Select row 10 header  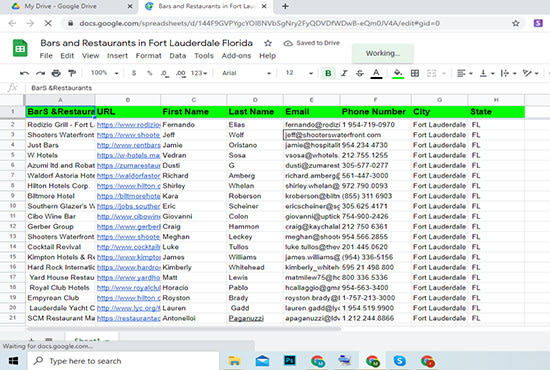click(x=13, y=206)
